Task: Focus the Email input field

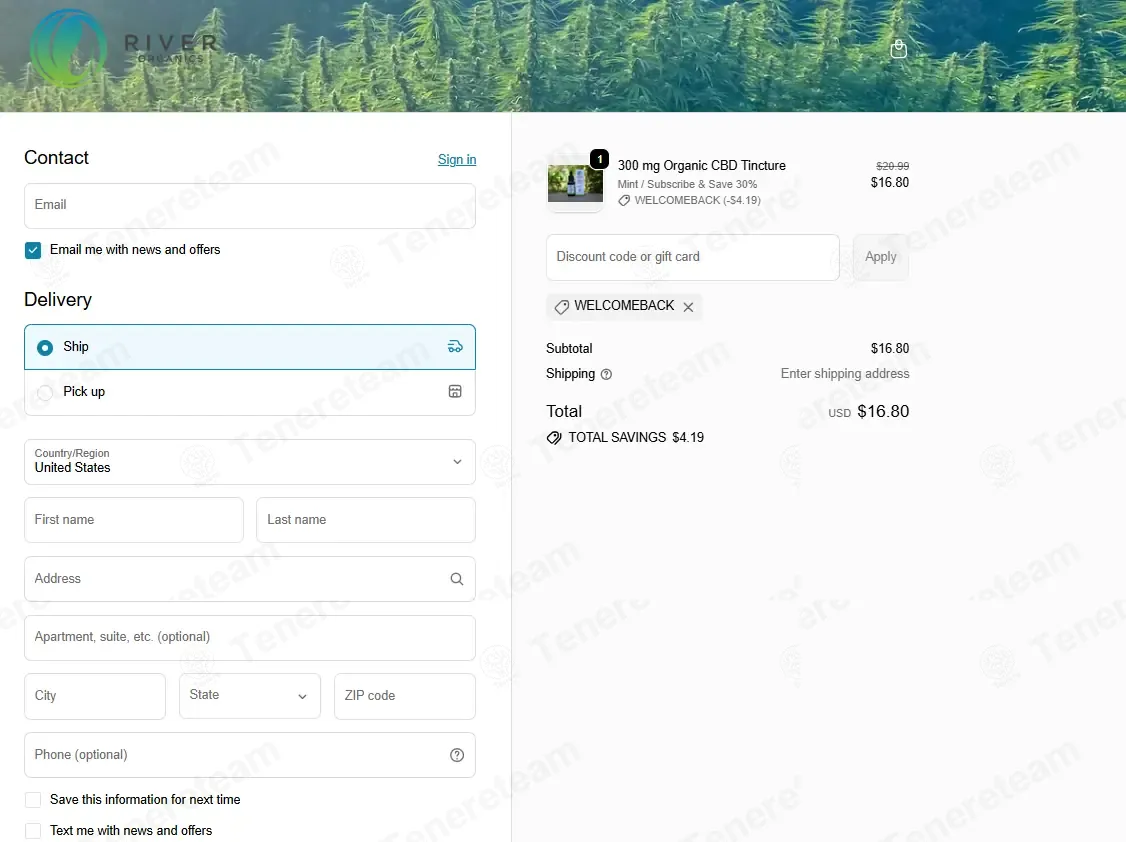Action: [250, 206]
